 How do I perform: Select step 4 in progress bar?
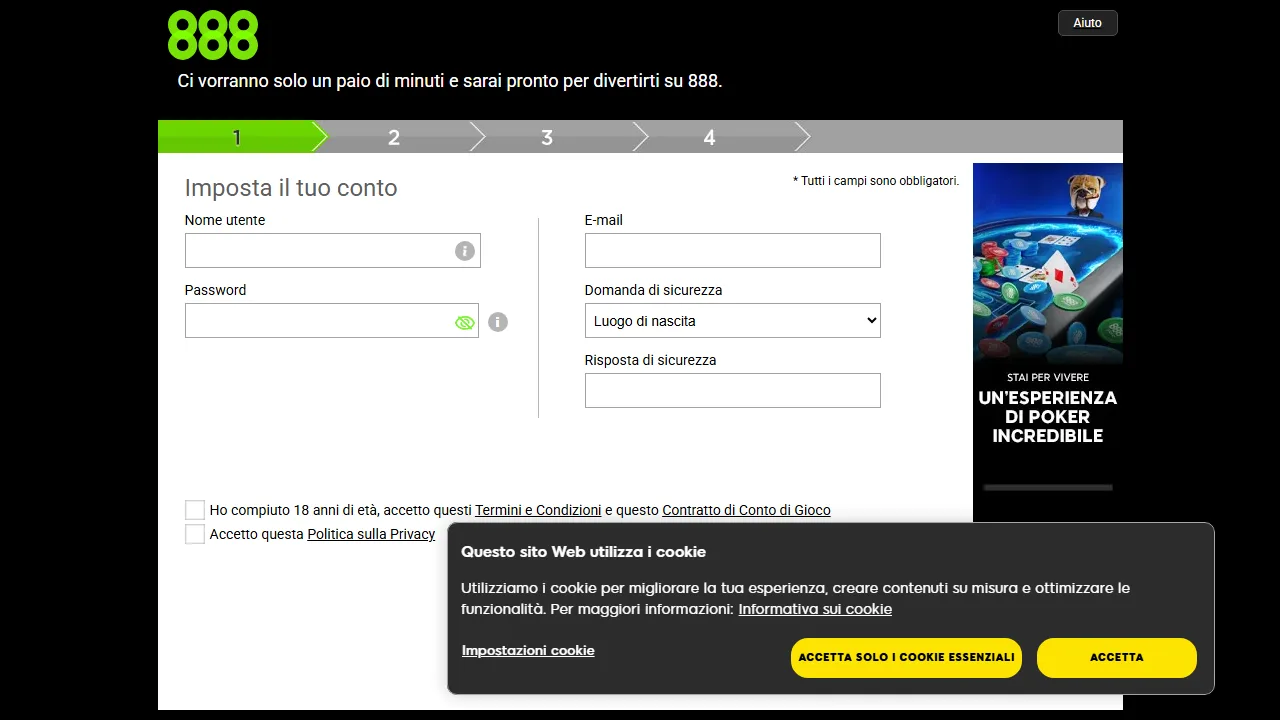tap(709, 137)
